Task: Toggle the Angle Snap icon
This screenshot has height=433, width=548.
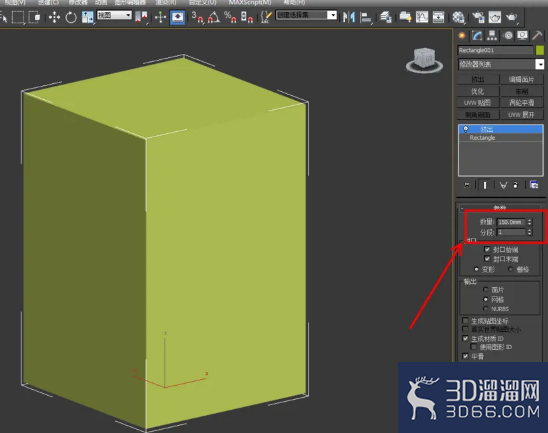Action: pos(214,17)
